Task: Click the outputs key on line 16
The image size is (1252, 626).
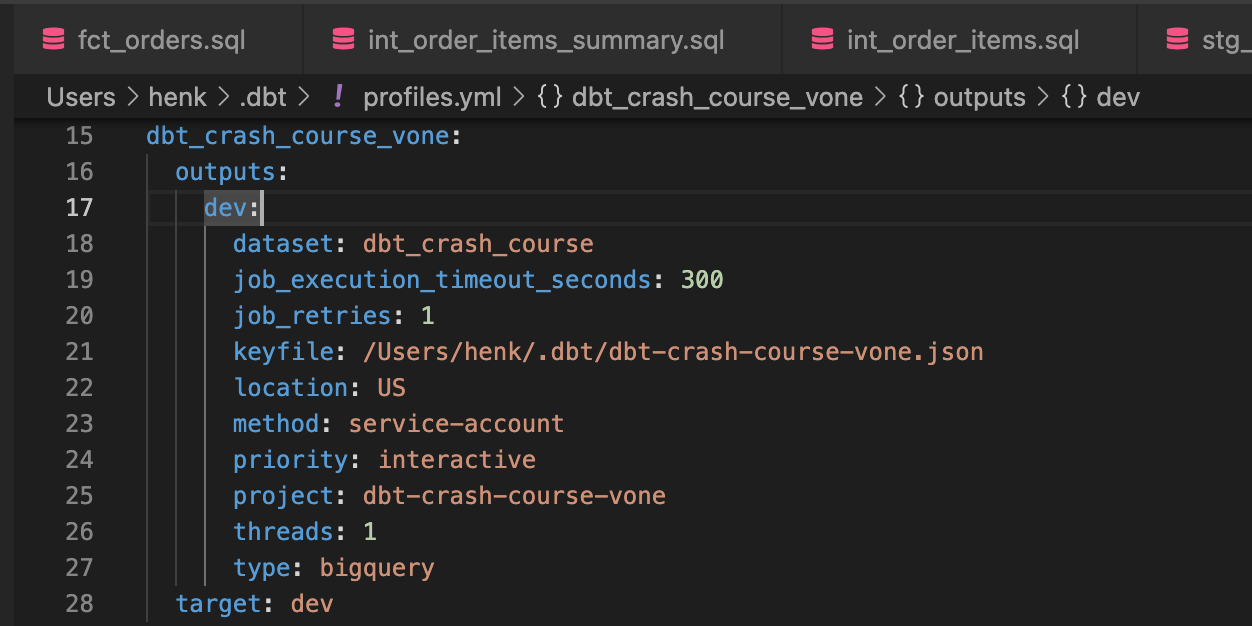Action: 226,171
